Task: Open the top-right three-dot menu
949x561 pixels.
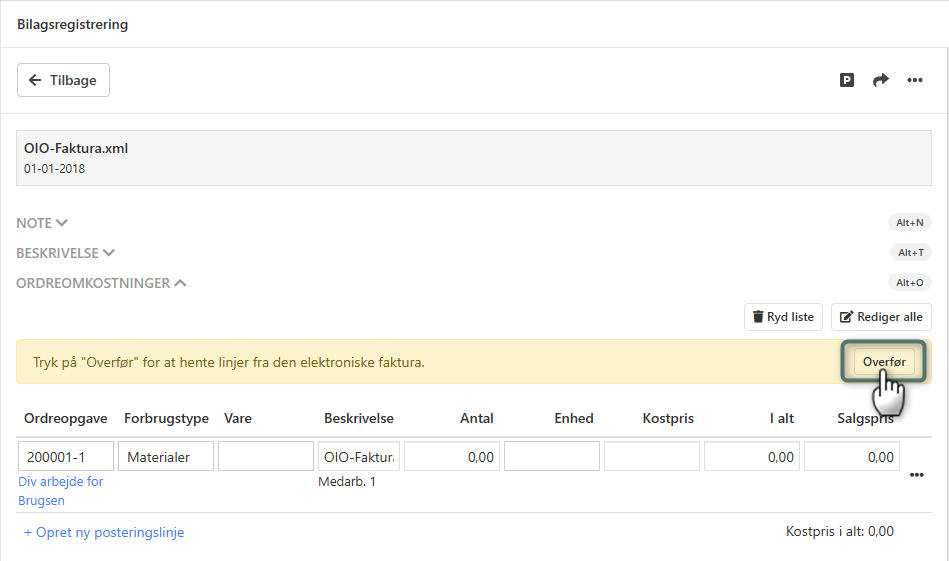Action: click(x=915, y=80)
